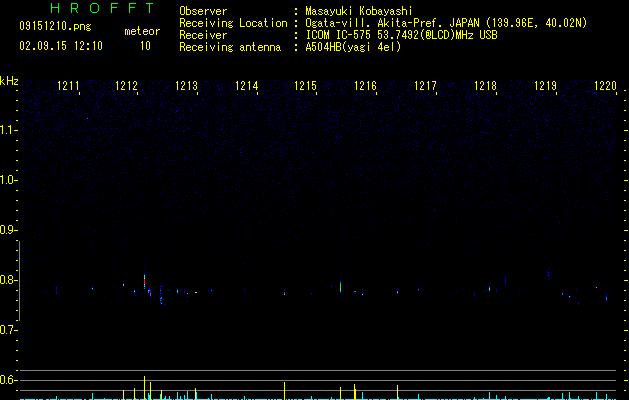
Task: Click the ICOM IC-575 53.7492 MHz USB text
Action: coord(401,35)
